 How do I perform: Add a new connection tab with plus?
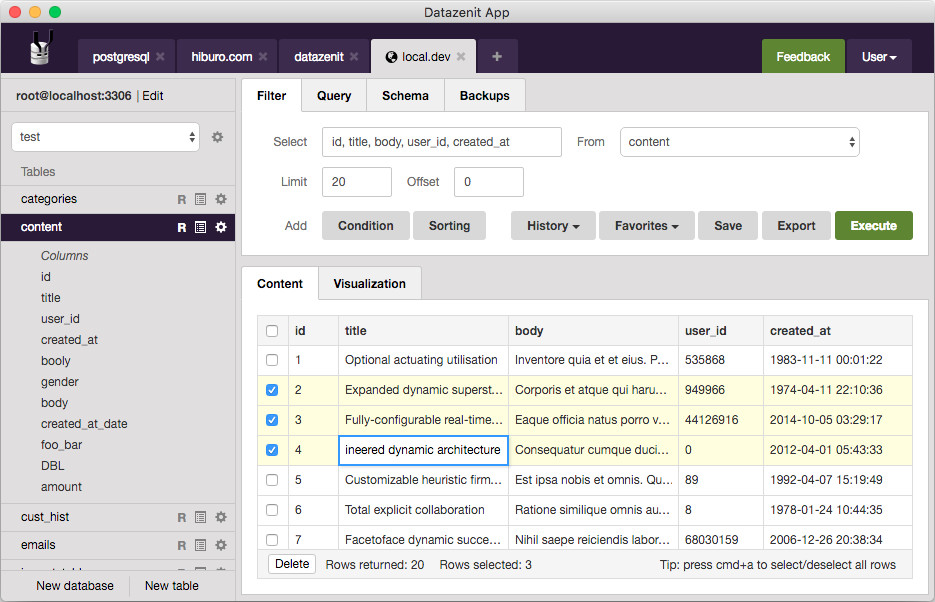497,57
